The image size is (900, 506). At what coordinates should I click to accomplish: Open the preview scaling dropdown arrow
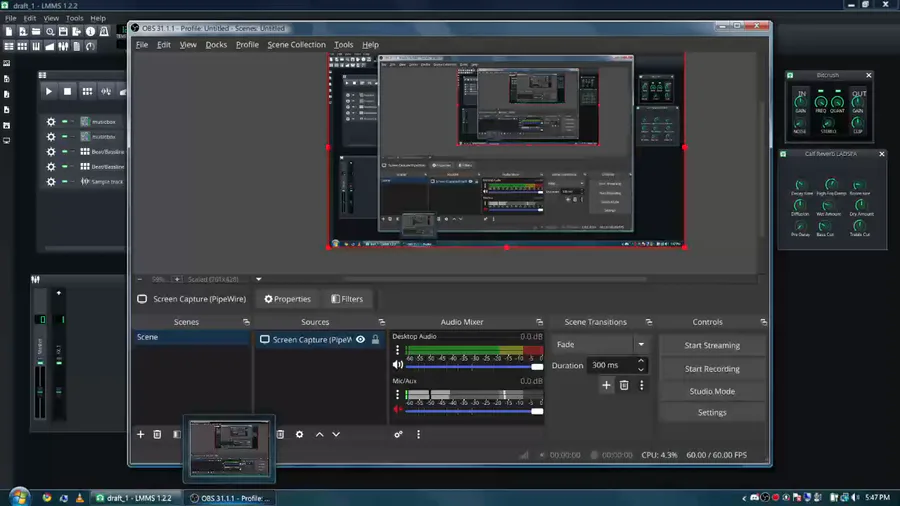coord(259,279)
